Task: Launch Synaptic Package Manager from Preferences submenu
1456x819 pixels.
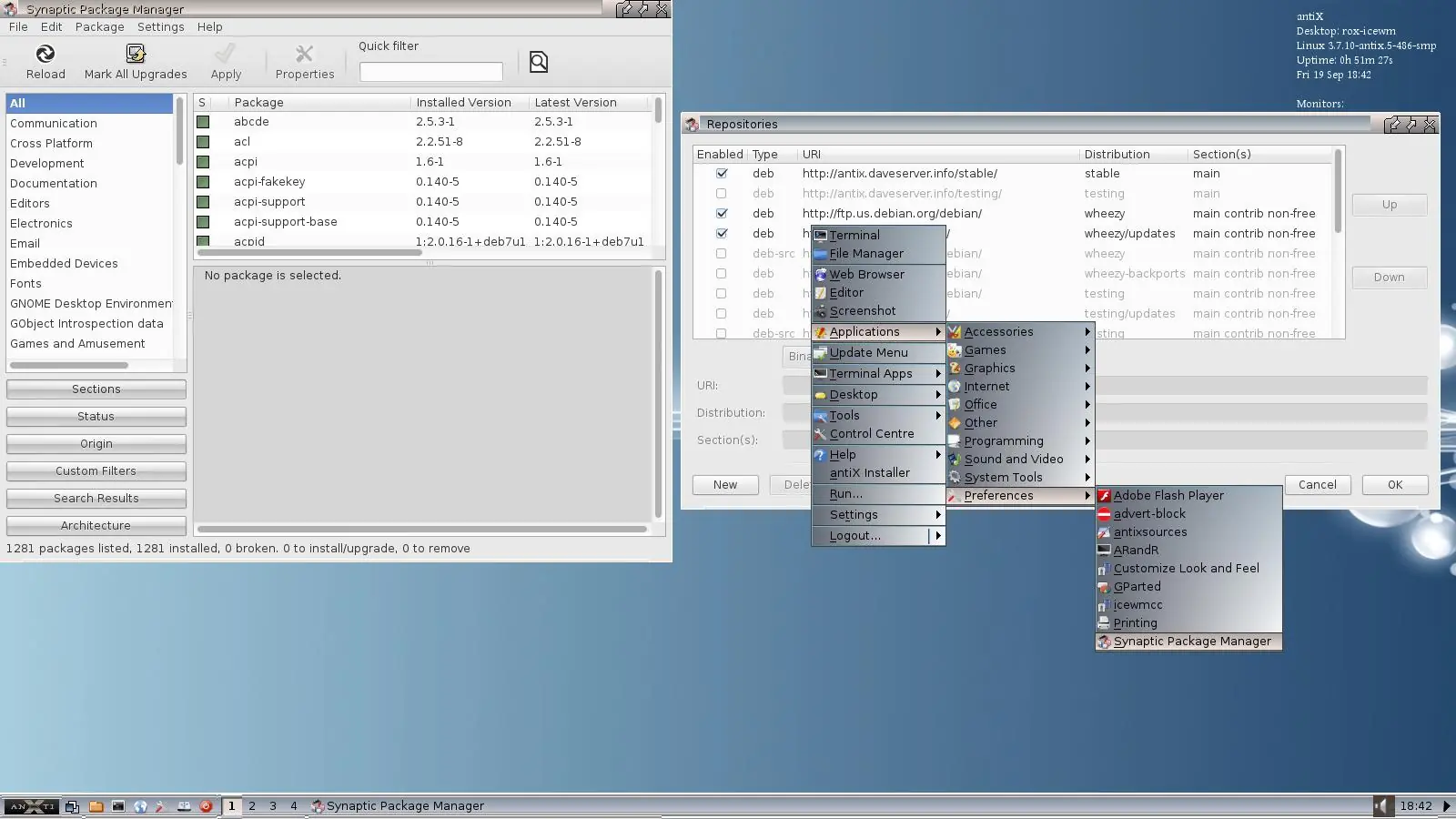Action: [1189, 642]
